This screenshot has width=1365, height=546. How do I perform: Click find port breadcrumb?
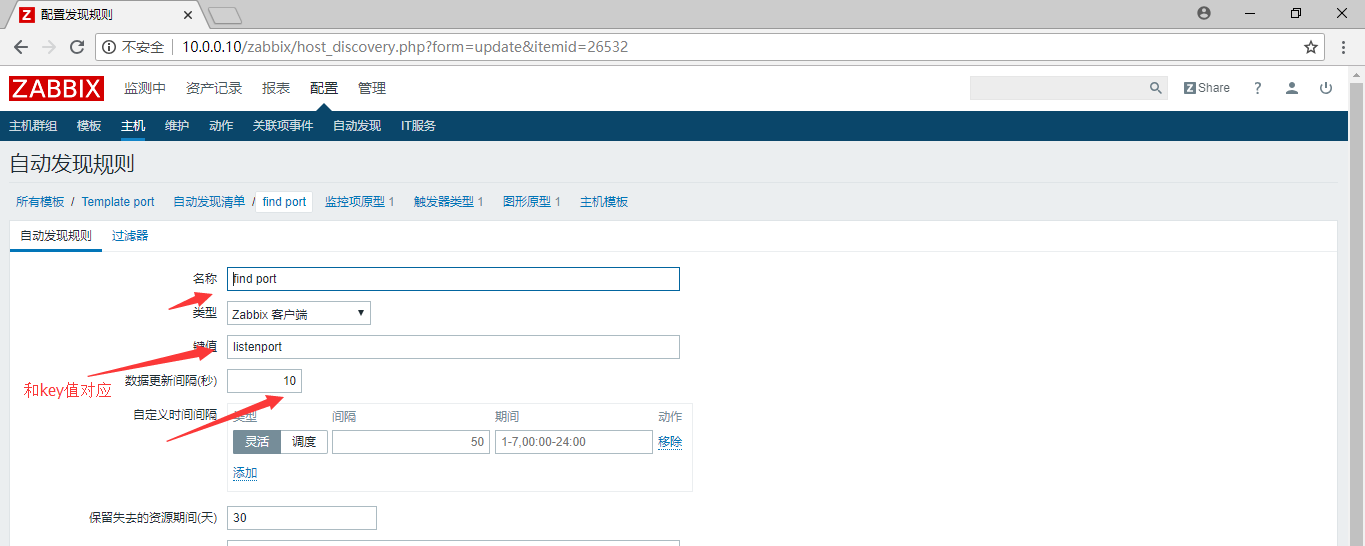[284, 202]
